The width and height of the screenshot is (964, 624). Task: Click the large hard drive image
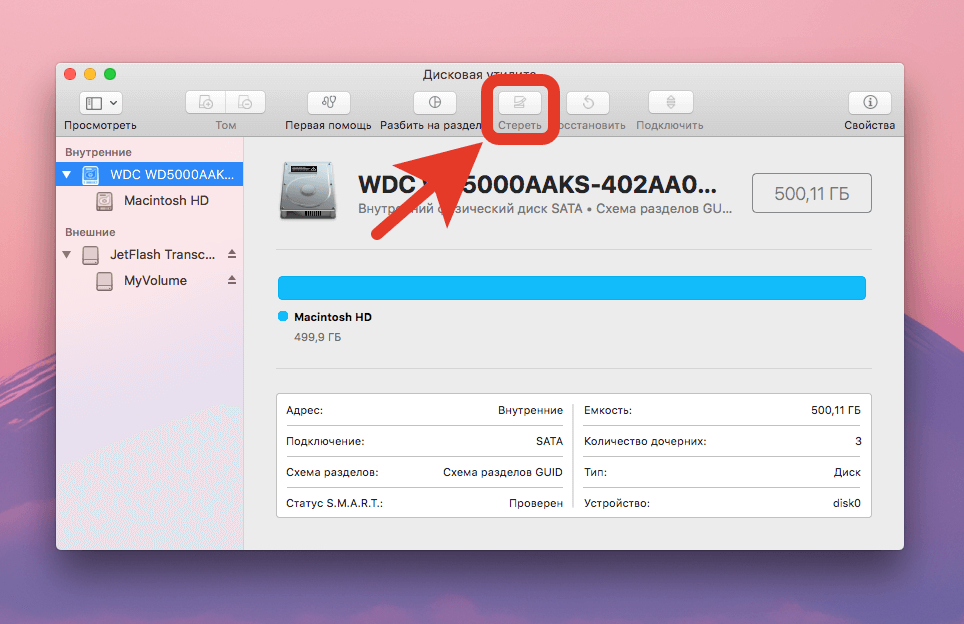tap(309, 191)
